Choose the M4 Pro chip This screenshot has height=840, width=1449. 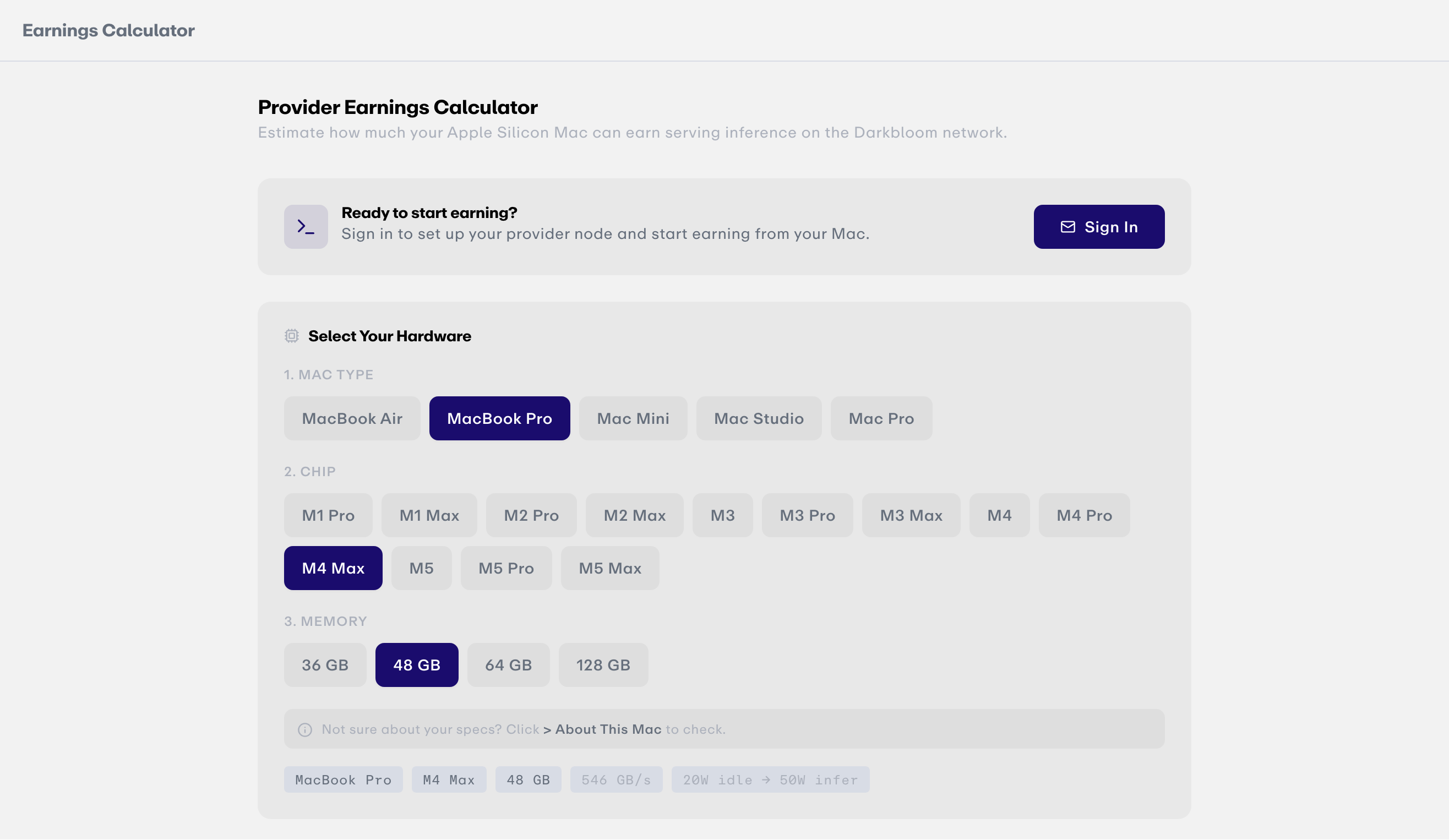[x=1084, y=515]
